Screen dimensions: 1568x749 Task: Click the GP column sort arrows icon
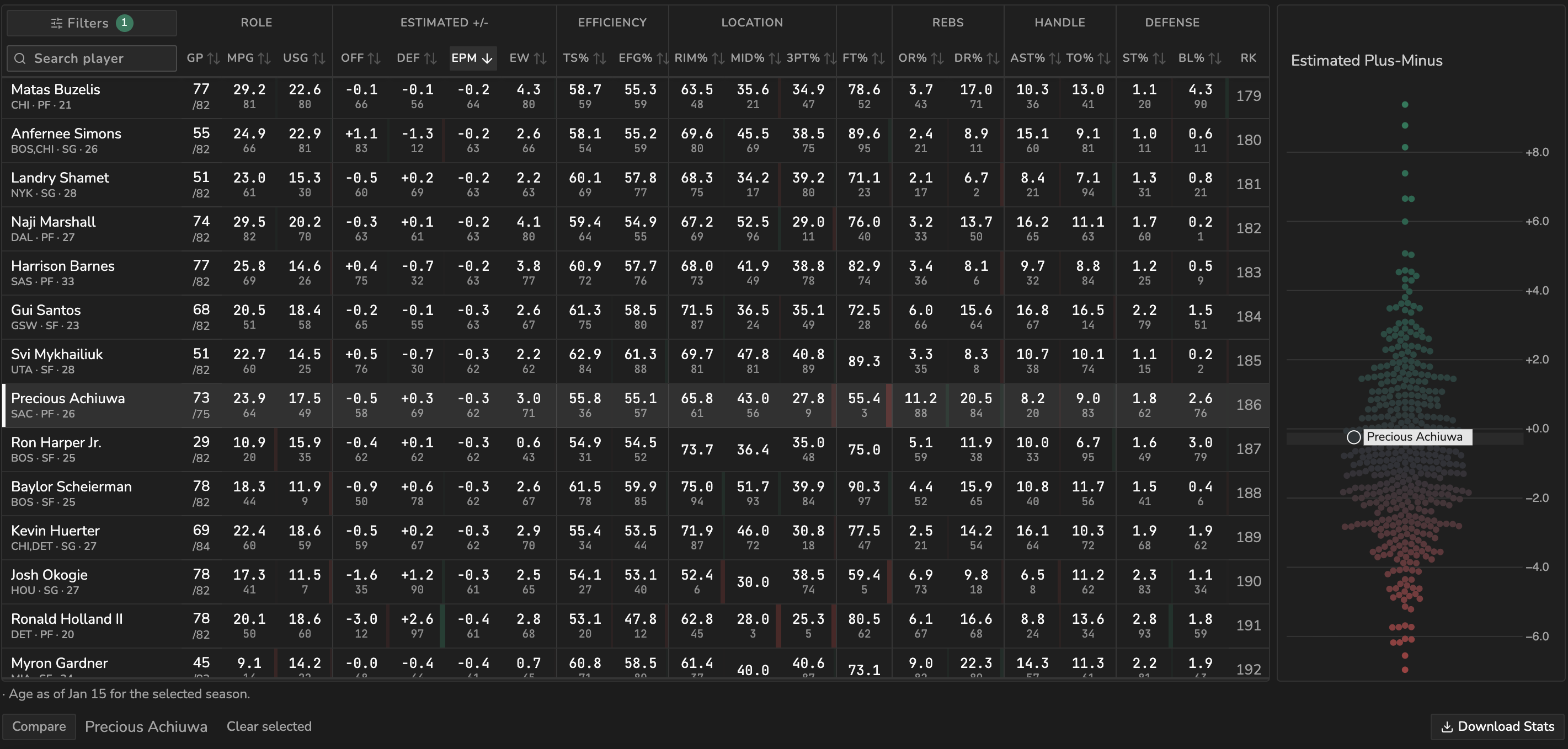pyautogui.click(x=214, y=58)
